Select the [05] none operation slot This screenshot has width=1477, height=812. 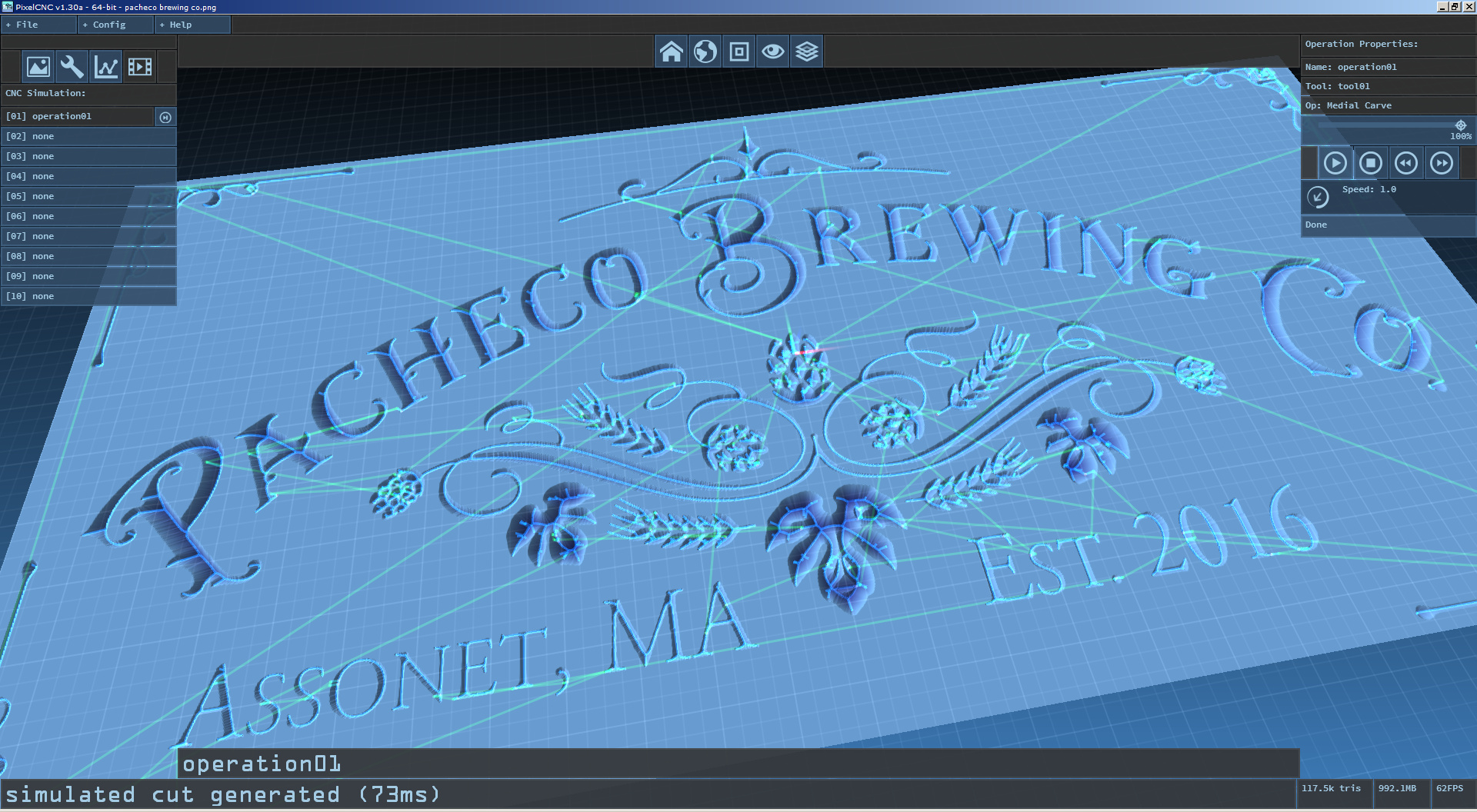click(88, 196)
